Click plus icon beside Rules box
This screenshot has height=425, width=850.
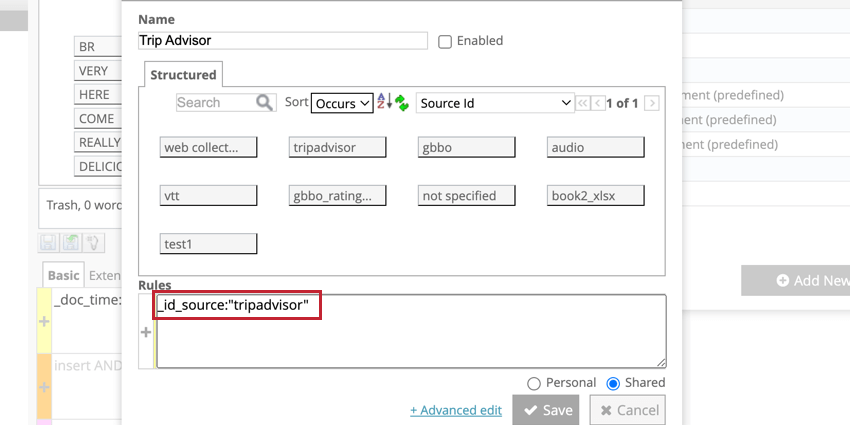(146, 332)
